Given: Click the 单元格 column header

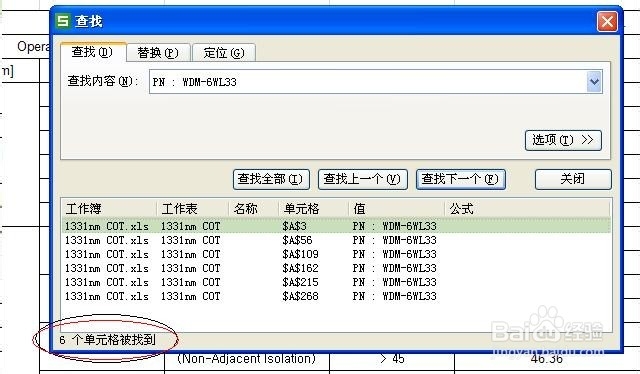Looking at the screenshot, I should pos(313,209).
